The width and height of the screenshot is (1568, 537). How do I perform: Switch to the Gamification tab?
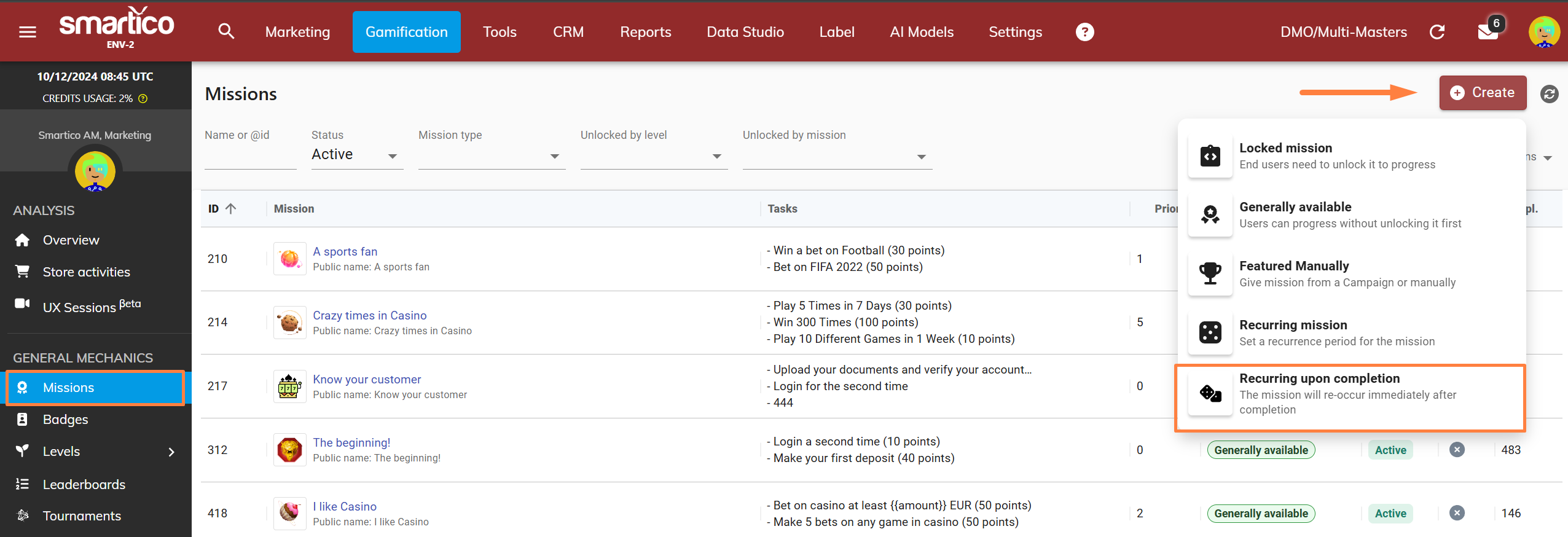click(x=406, y=32)
